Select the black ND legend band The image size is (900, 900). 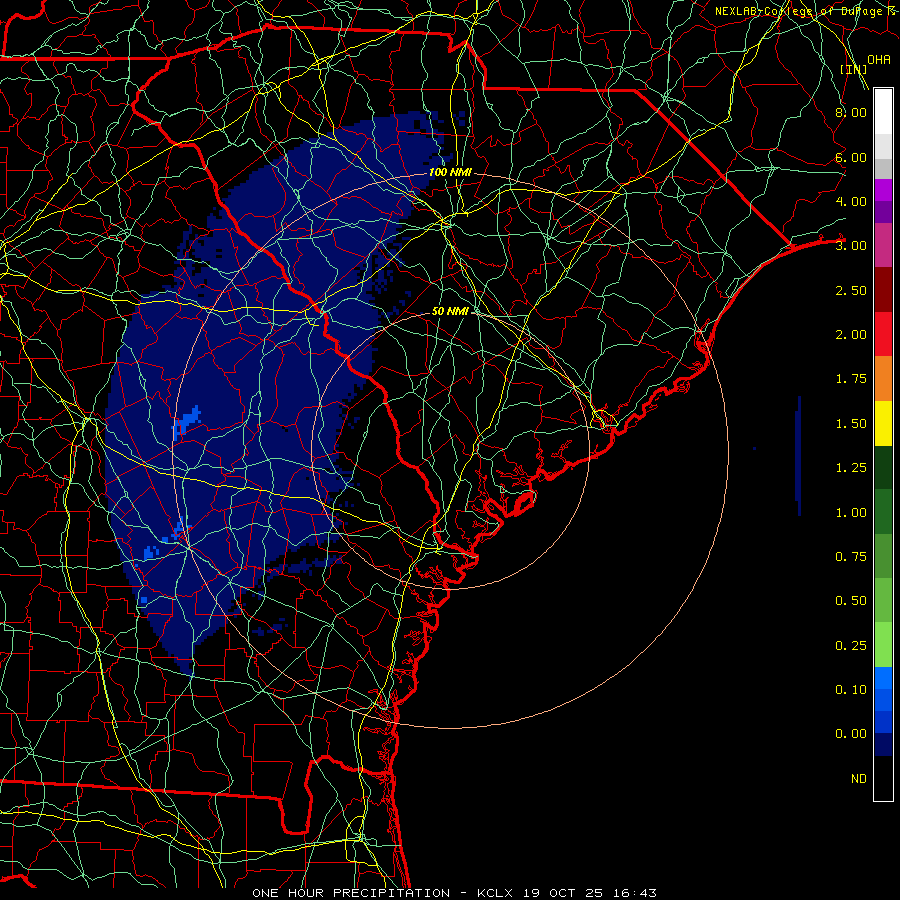883,778
